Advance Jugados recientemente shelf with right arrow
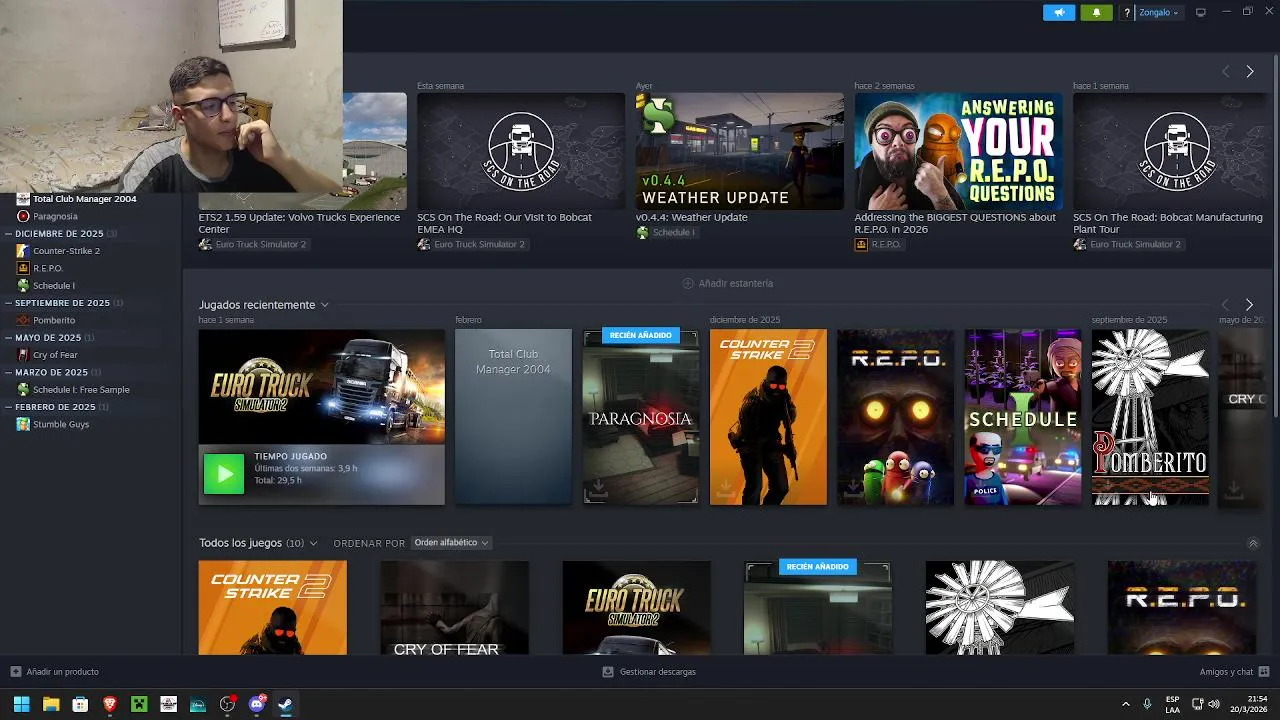Screen dimensions: 1280x720 [x=1249, y=304]
